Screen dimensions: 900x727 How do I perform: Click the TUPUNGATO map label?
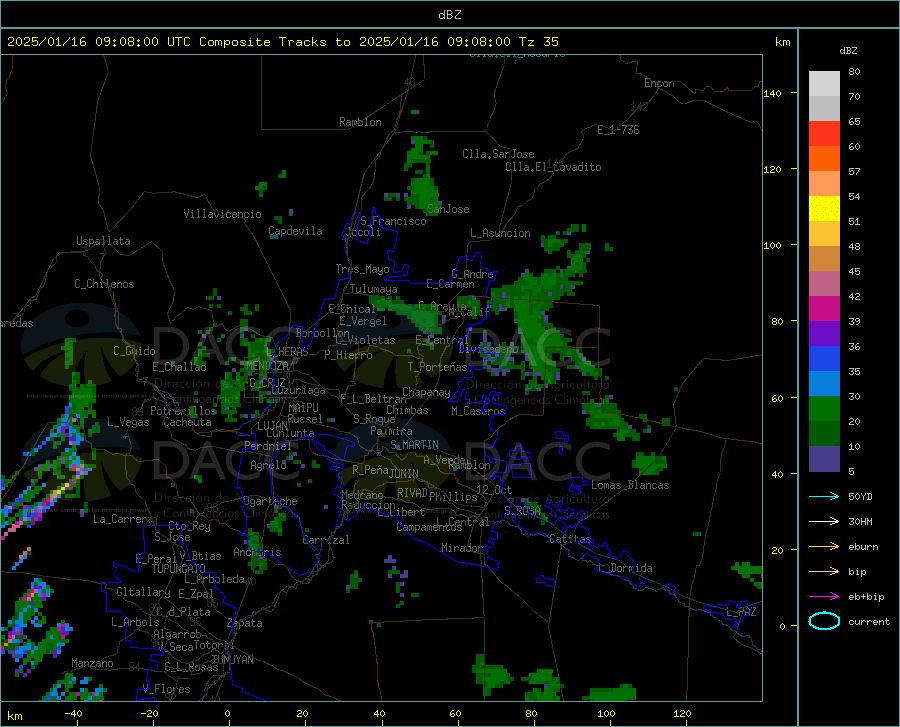179,569
